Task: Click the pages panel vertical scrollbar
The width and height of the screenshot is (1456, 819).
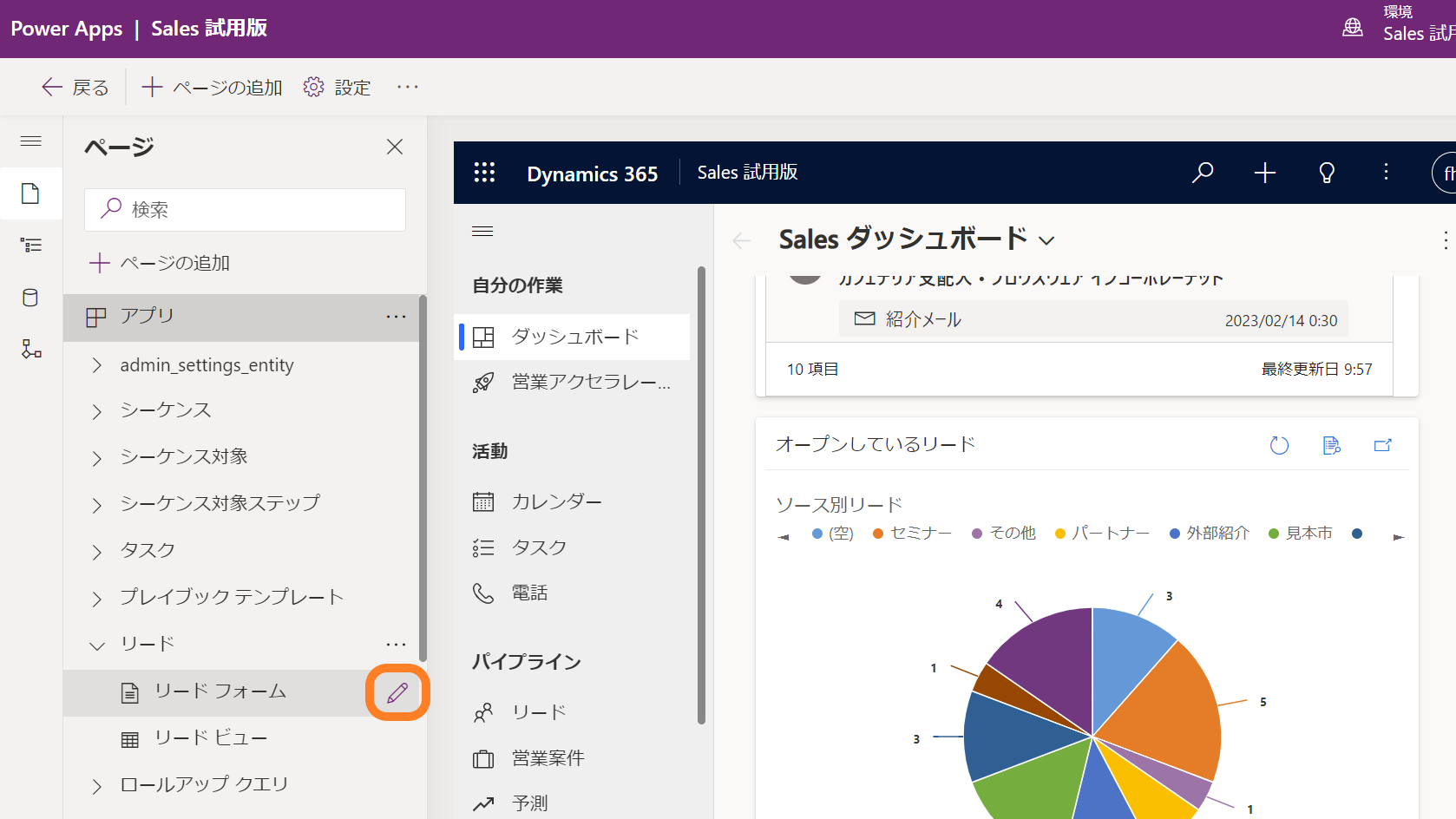Action: [423, 478]
